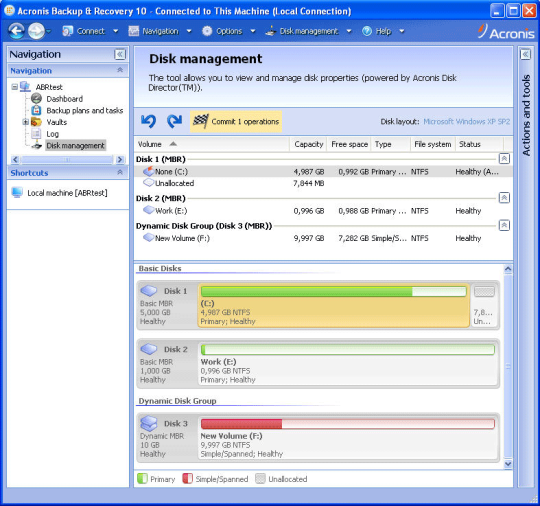
Task: Click the ABRtest machine icon in tree
Action: click(25, 86)
